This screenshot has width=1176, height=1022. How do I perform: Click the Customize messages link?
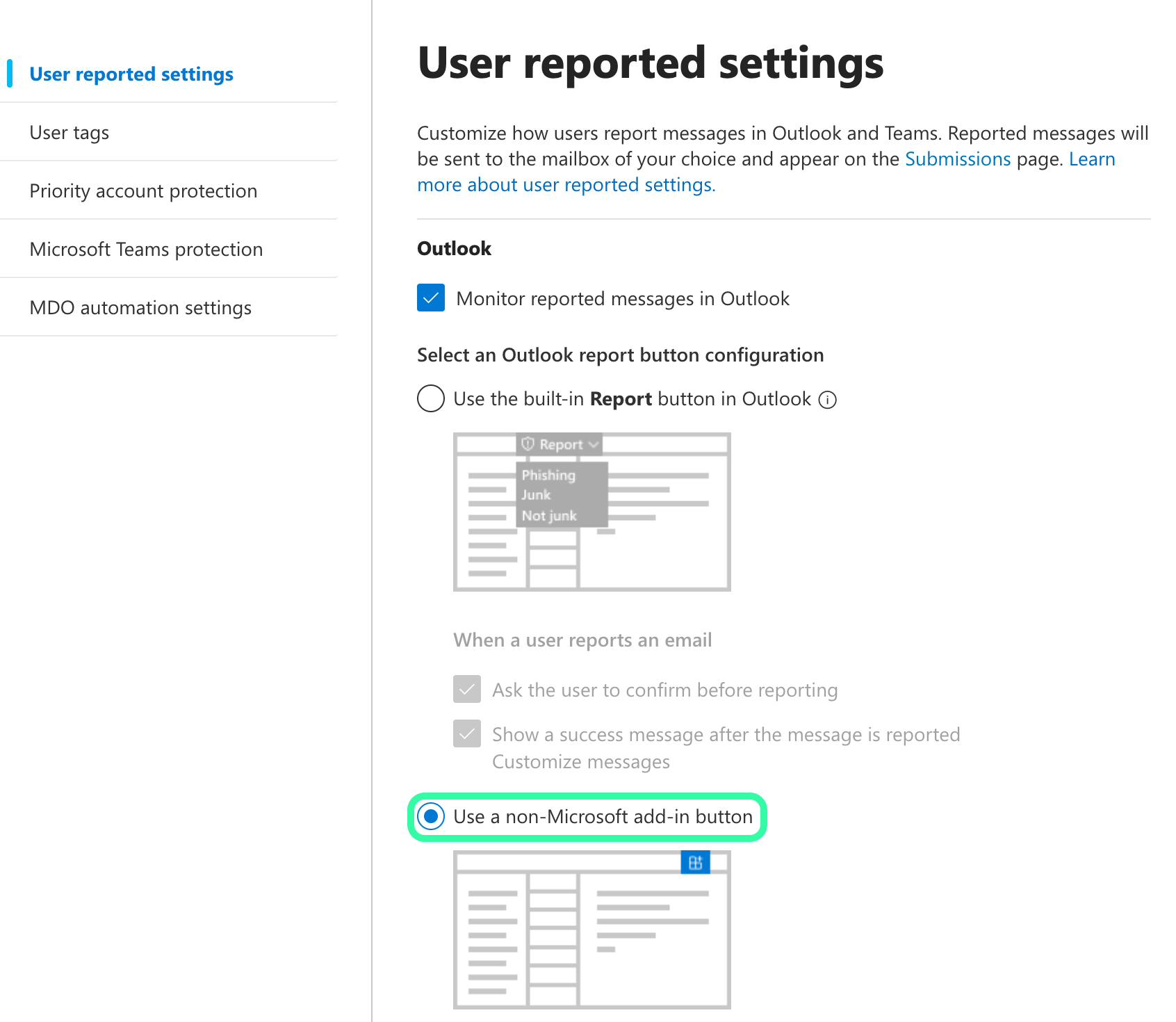click(580, 762)
